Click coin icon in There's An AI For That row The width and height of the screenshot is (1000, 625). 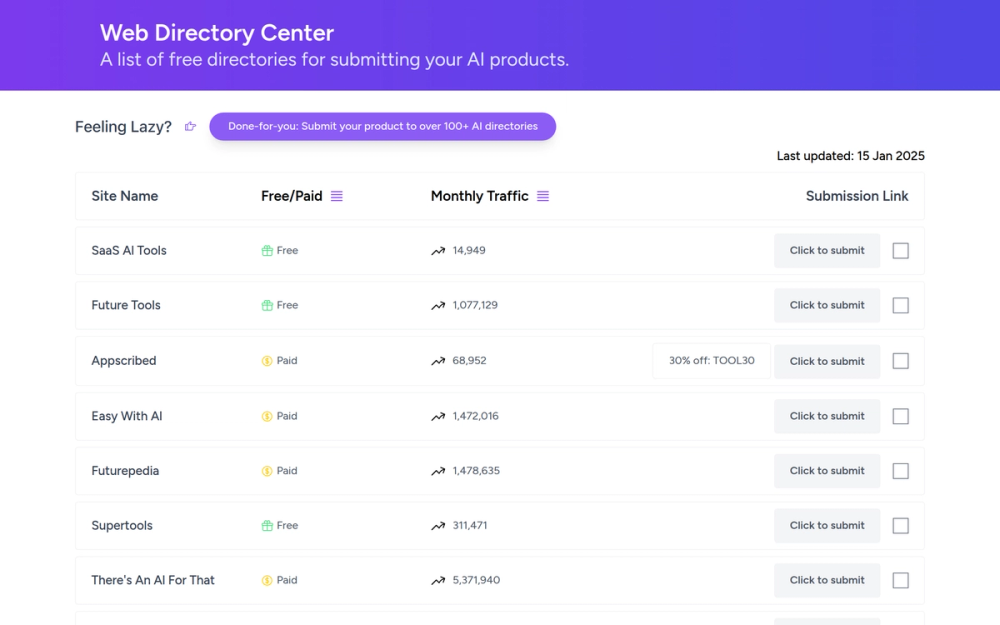pos(267,580)
